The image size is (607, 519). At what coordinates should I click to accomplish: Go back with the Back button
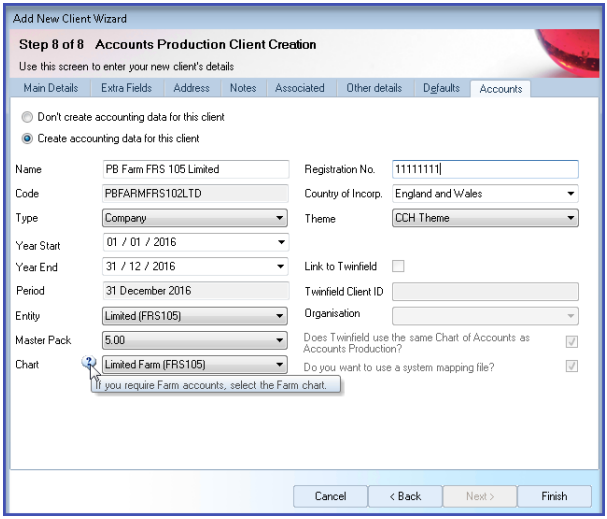(x=405, y=496)
